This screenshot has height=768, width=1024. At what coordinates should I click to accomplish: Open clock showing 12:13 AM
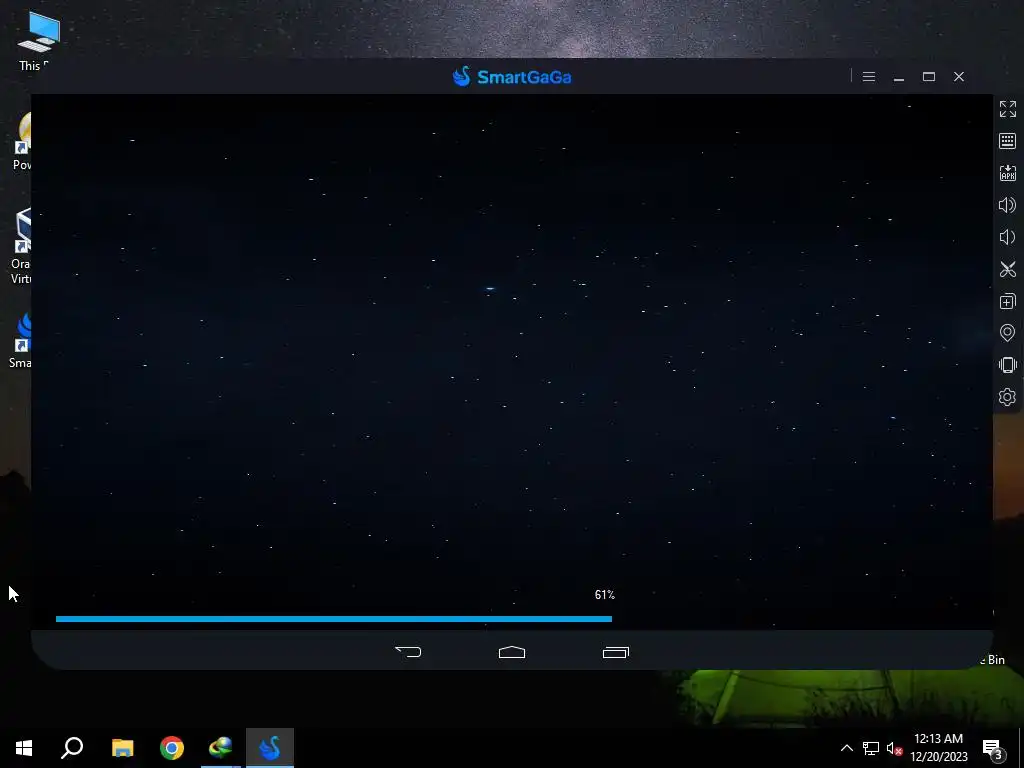[938, 748]
